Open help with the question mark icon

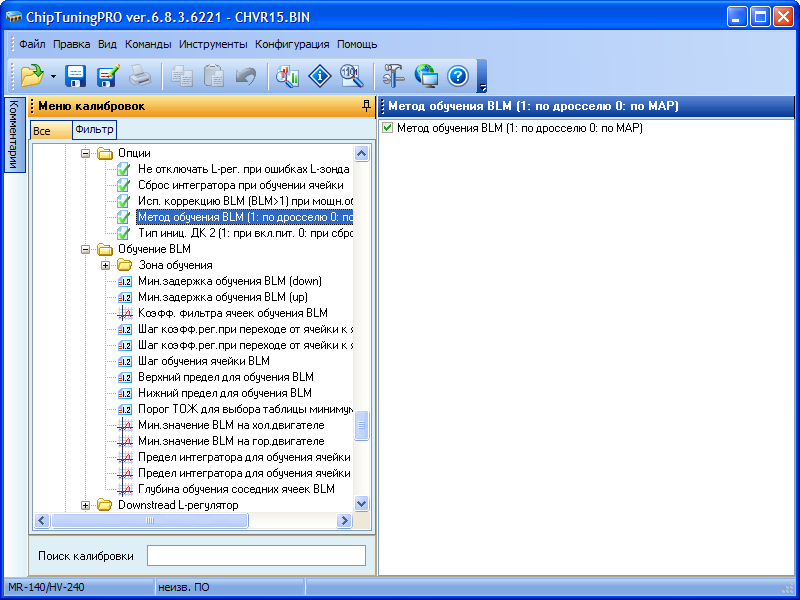click(x=458, y=75)
